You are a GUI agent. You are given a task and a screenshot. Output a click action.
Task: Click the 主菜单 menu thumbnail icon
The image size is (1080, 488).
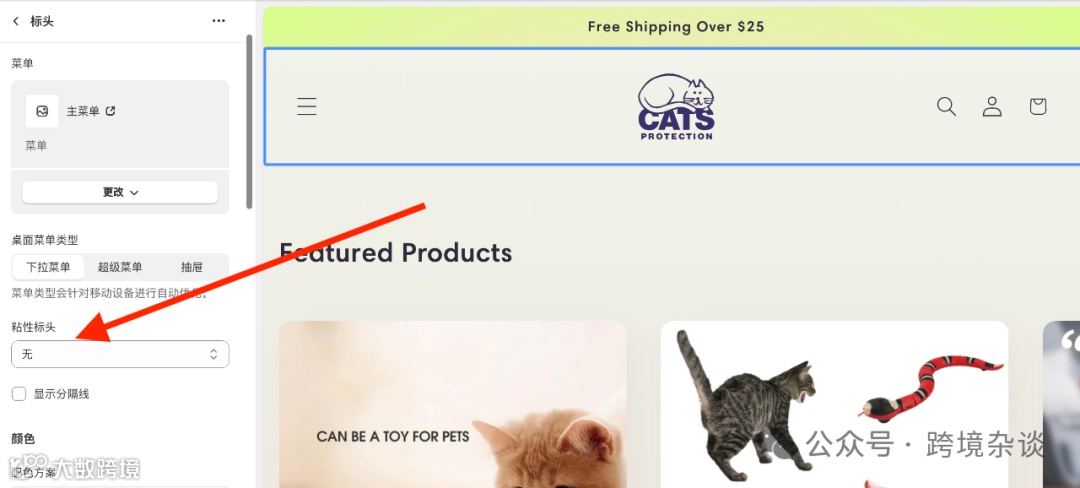pos(42,111)
